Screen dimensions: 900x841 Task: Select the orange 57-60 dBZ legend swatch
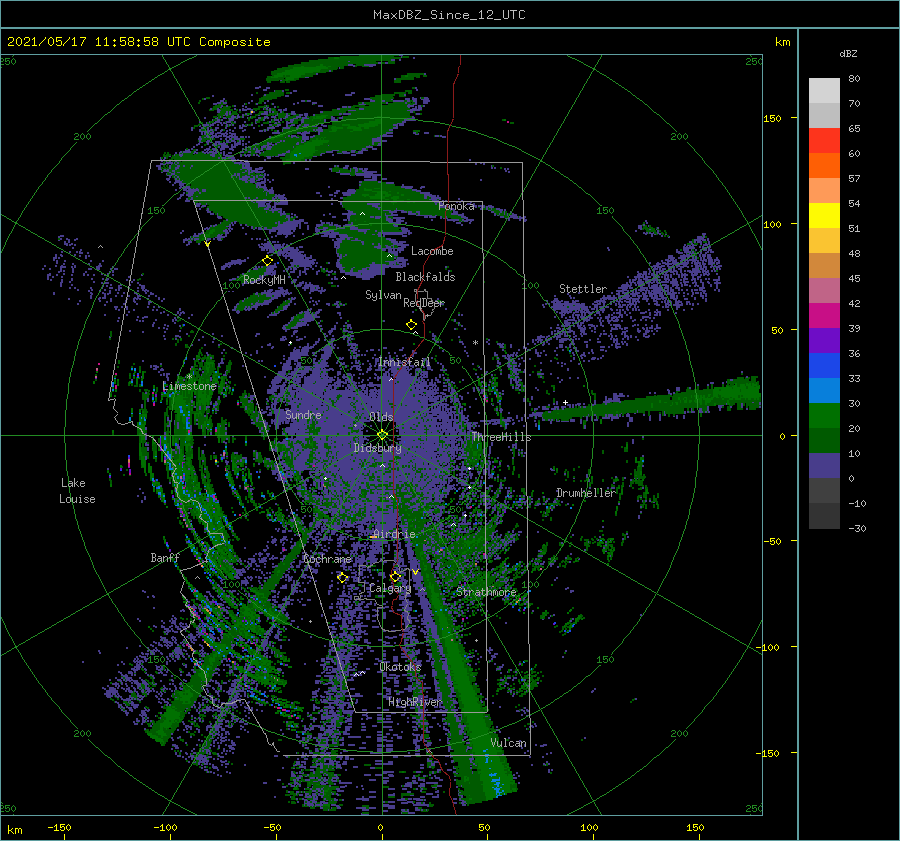824,166
